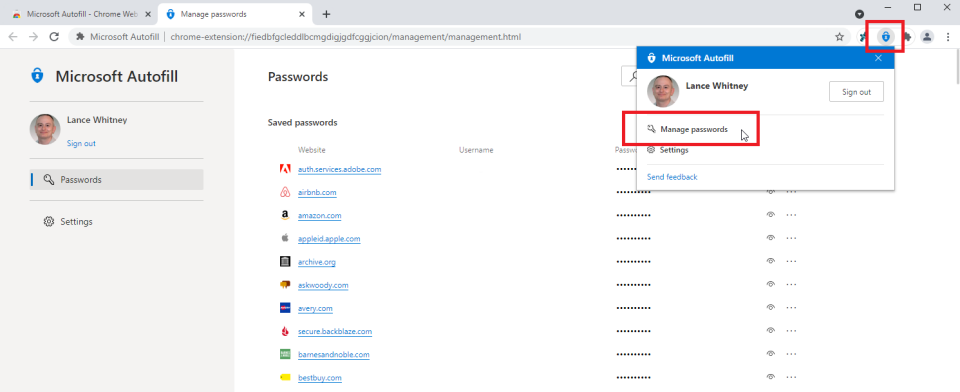Click the Backblaze flame favicon
The height and width of the screenshot is (392, 960).
(x=285, y=331)
